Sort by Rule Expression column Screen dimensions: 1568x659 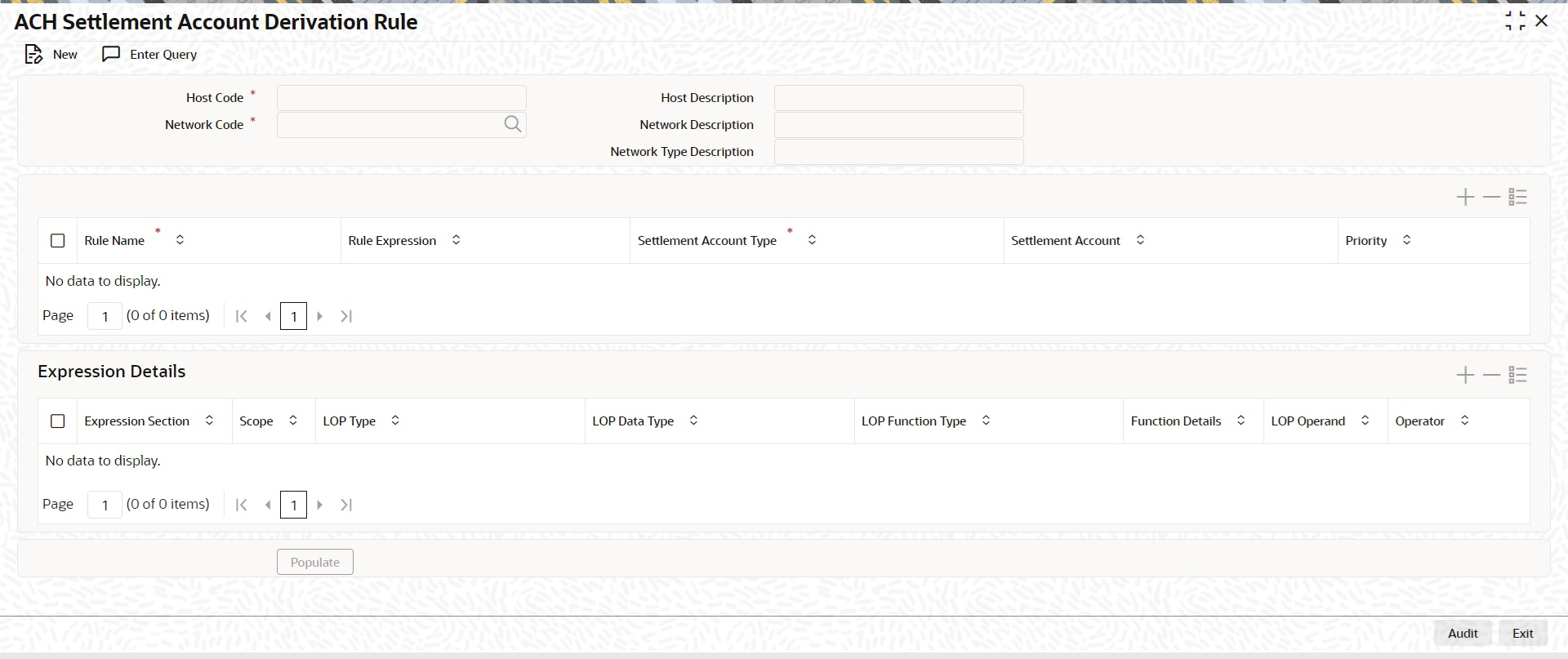457,240
